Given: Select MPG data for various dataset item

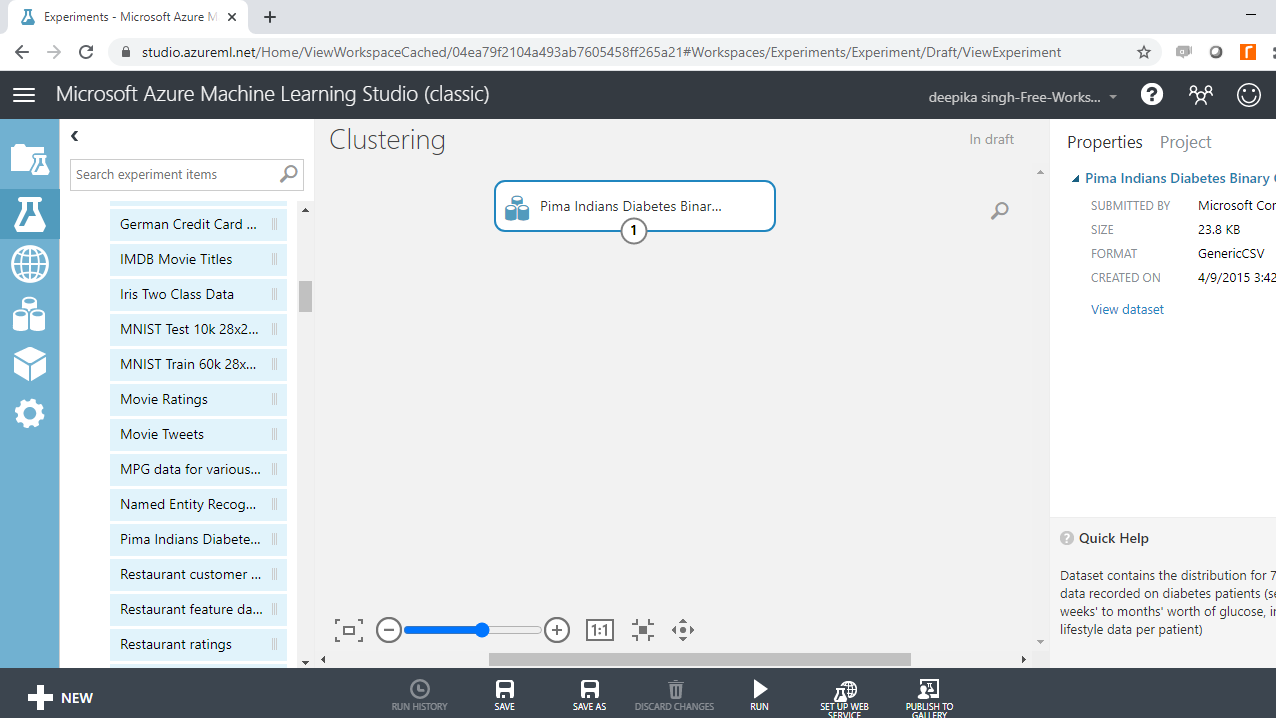Looking at the screenshot, I should pos(198,469).
